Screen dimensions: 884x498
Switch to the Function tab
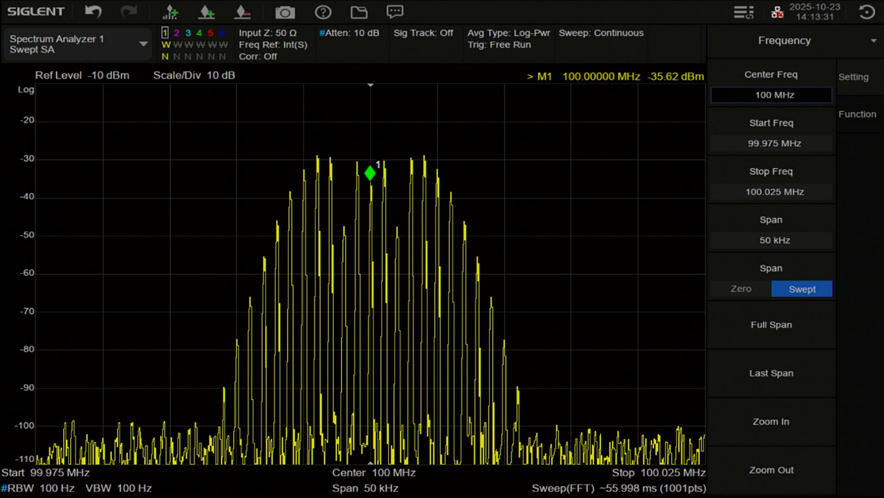click(x=857, y=114)
